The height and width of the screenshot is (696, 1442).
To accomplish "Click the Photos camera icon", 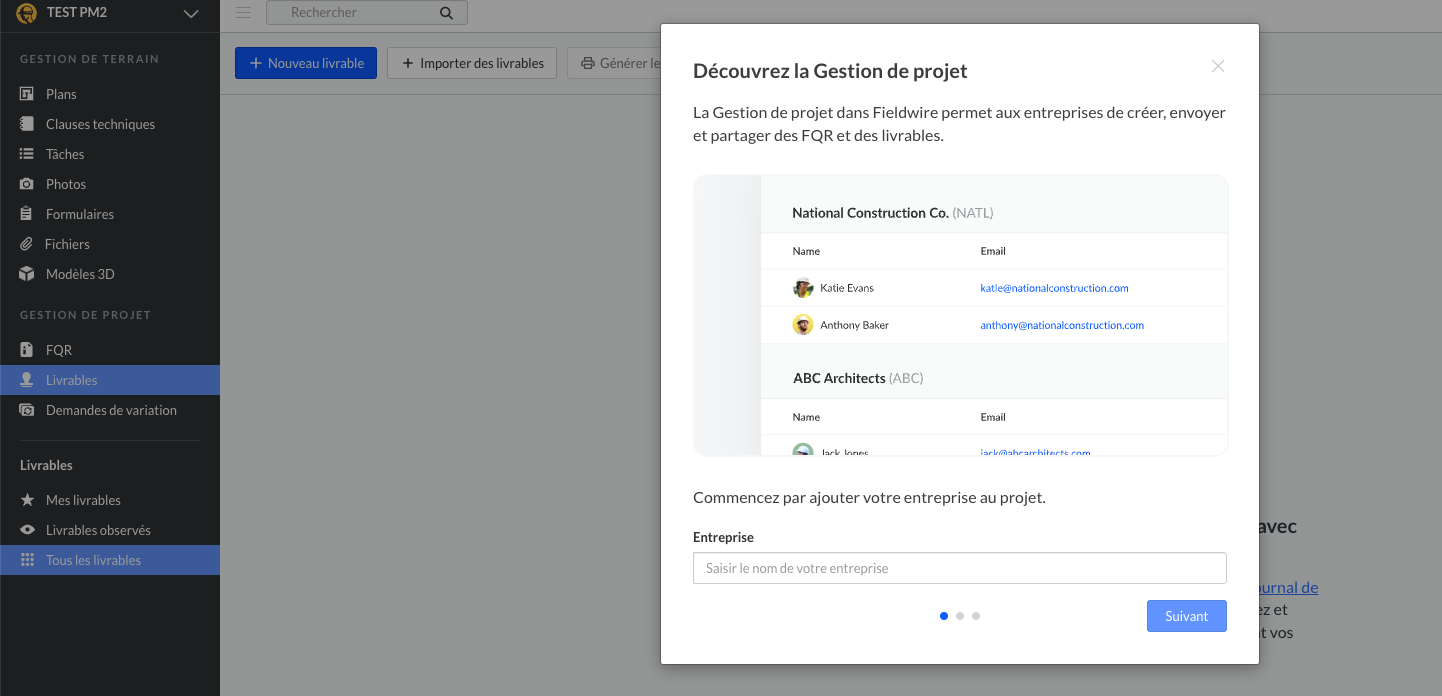I will coord(27,184).
